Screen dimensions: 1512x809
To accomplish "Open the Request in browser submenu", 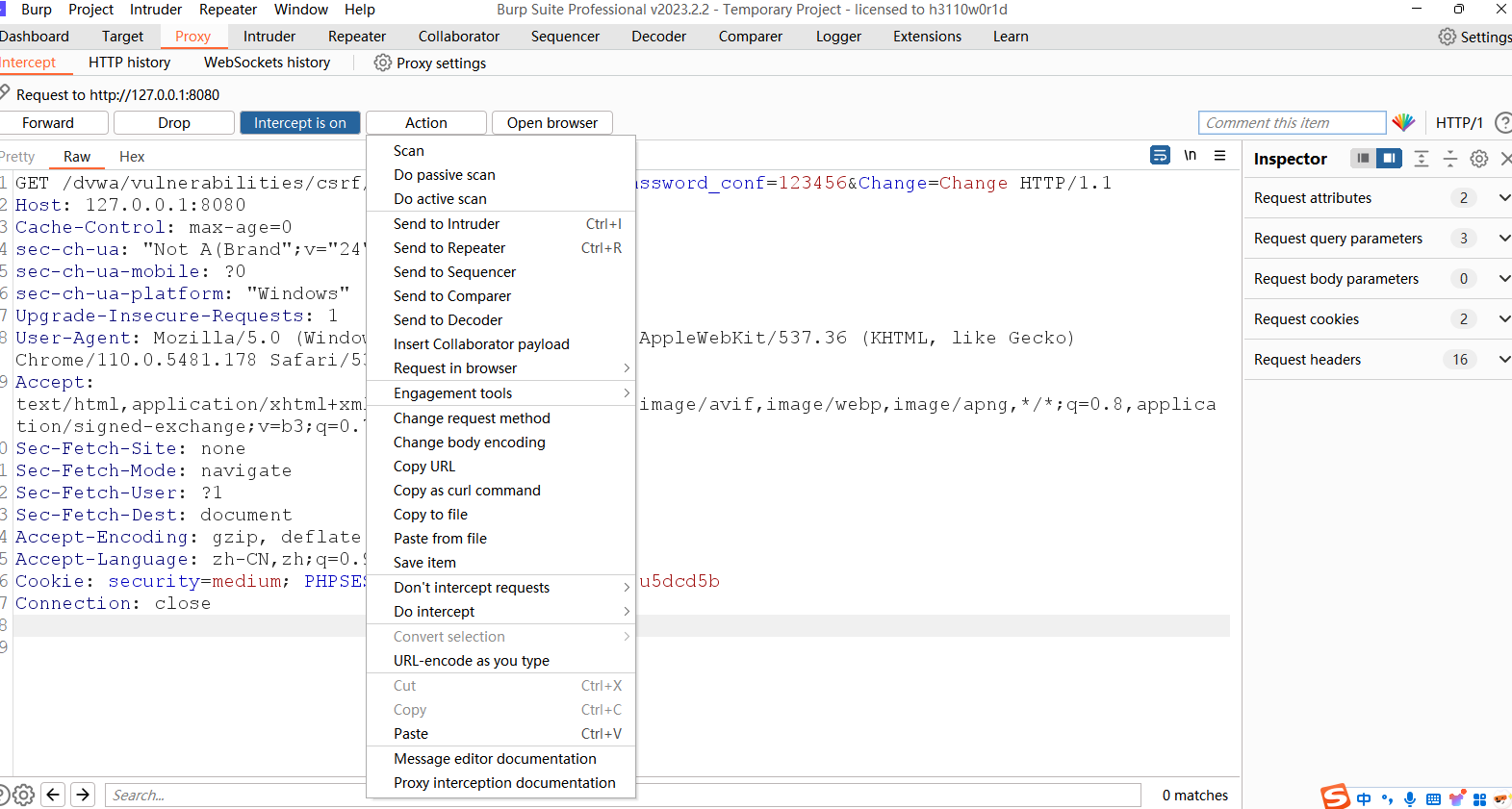I will tap(501, 367).
